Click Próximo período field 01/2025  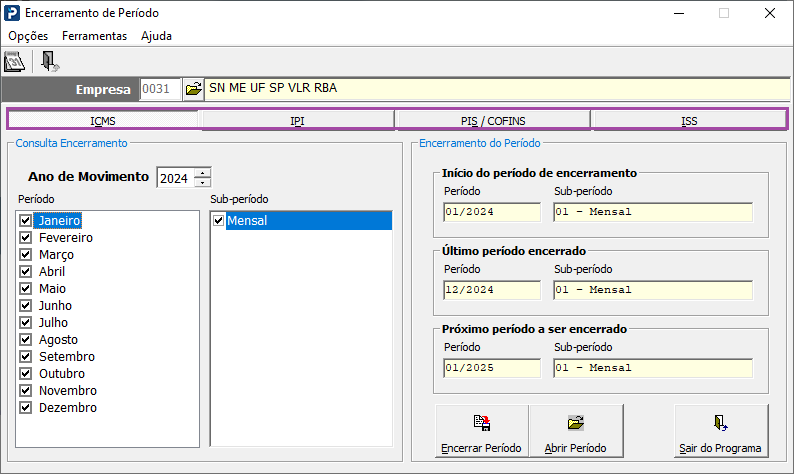492,368
